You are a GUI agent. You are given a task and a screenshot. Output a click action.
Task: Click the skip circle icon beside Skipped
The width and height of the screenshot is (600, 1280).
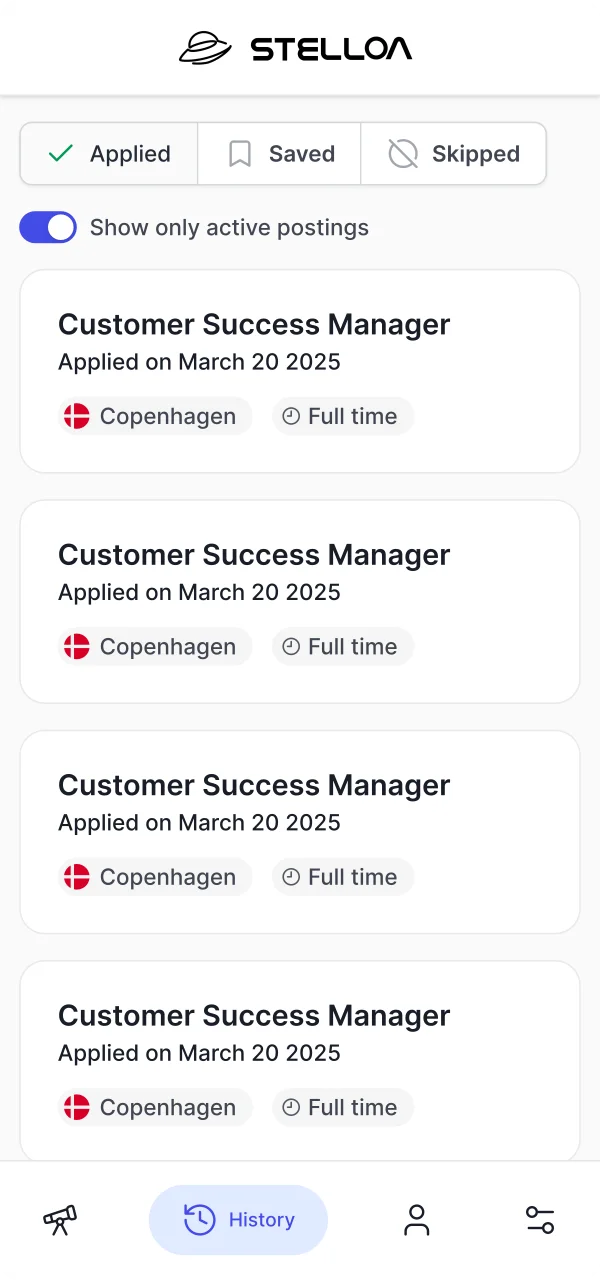coord(402,153)
